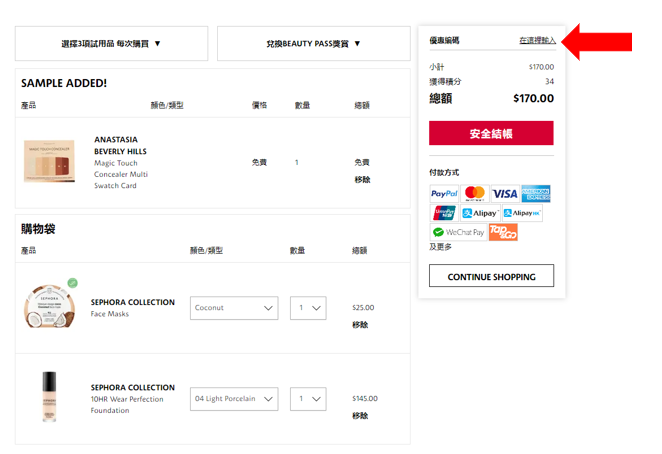Click Magic Touch Concealer Multi Swatch Card name
The image size is (662, 454).
point(121,174)
